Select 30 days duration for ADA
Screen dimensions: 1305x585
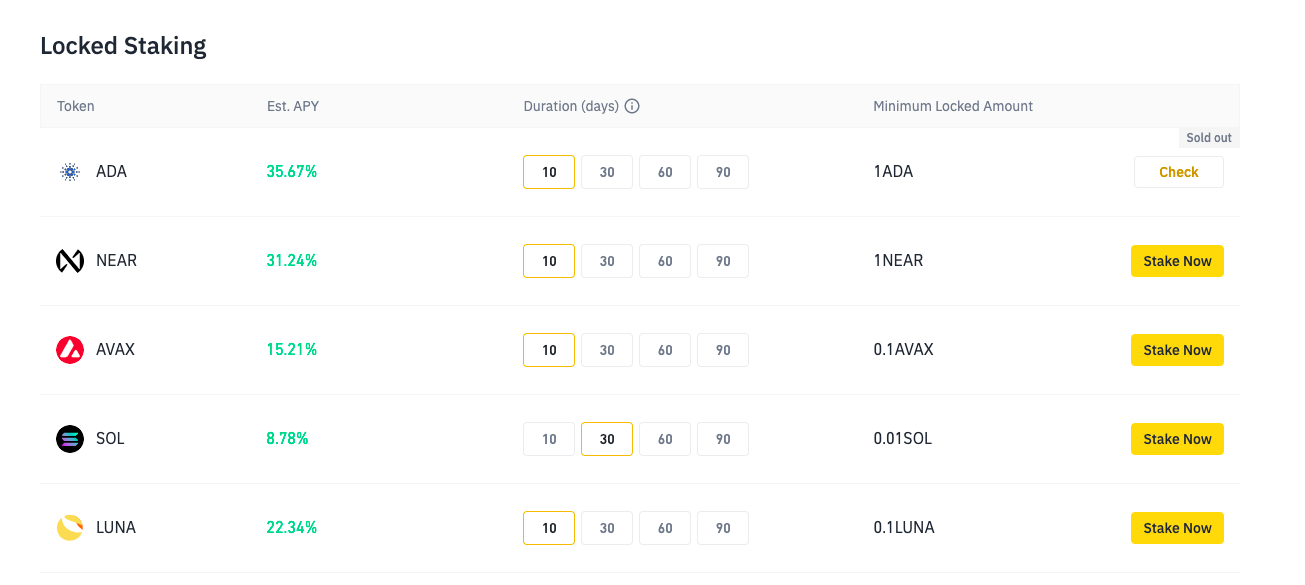(607, 172)
